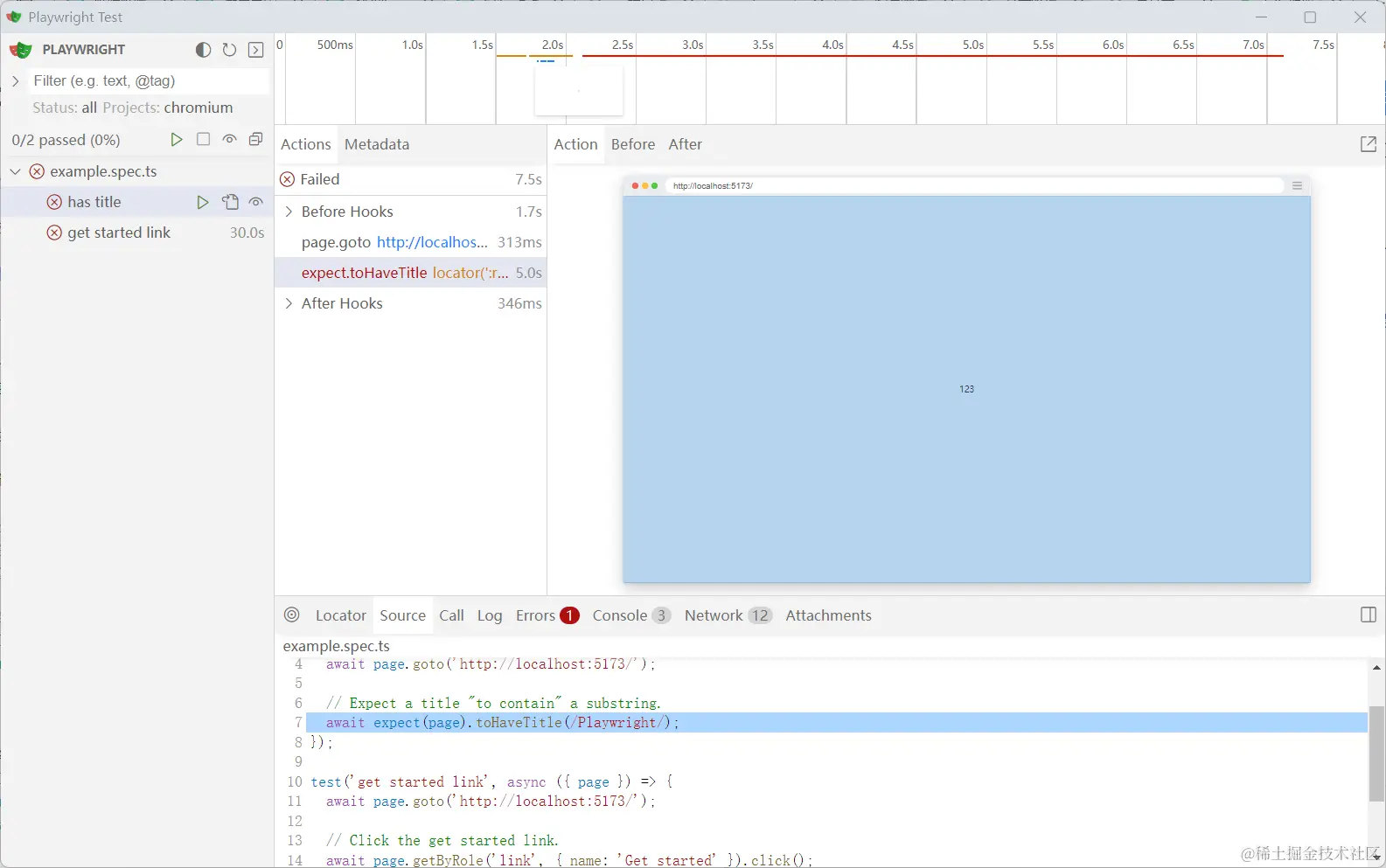Click the timeline at the 5.0s marker
This screenshot has height=868, width=1386.
coord(973,45)
